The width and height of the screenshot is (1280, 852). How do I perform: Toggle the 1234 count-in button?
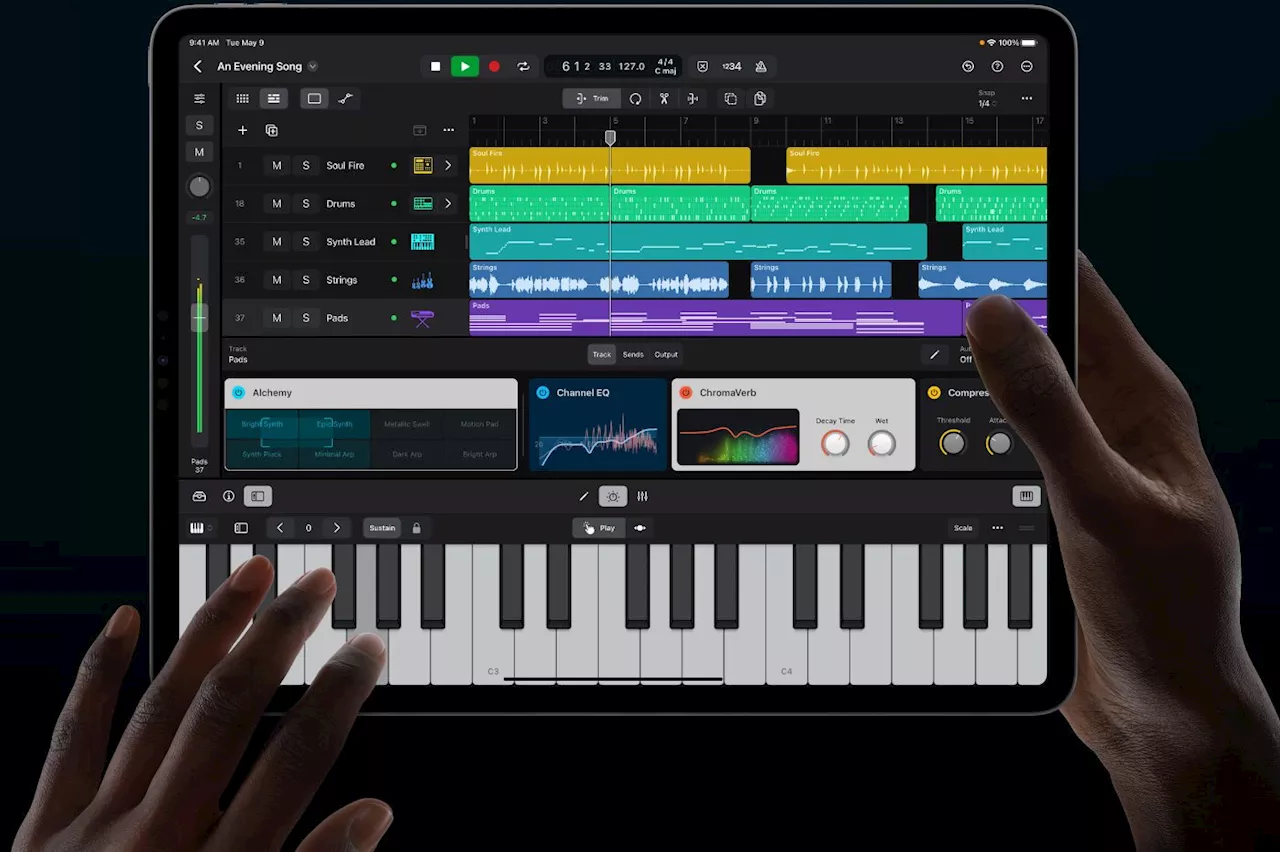coord(732,67)
